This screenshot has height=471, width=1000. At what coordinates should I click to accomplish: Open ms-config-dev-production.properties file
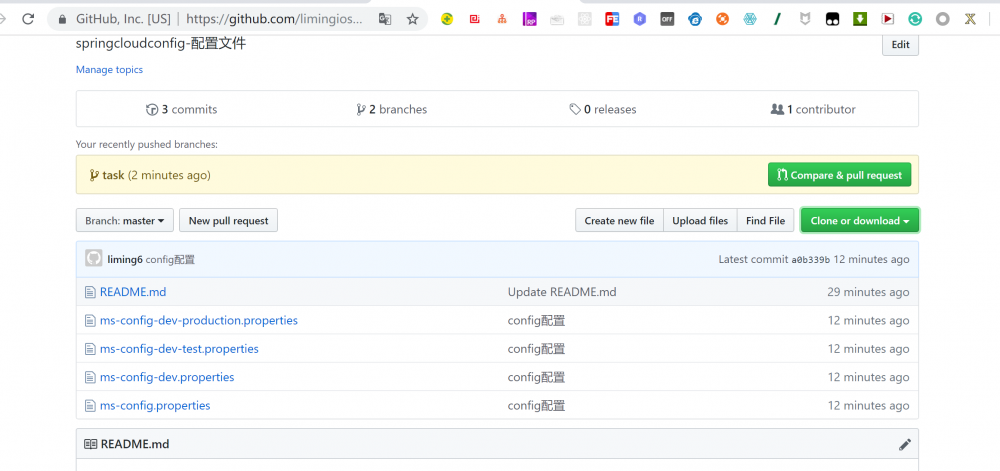tap(199, 320)
